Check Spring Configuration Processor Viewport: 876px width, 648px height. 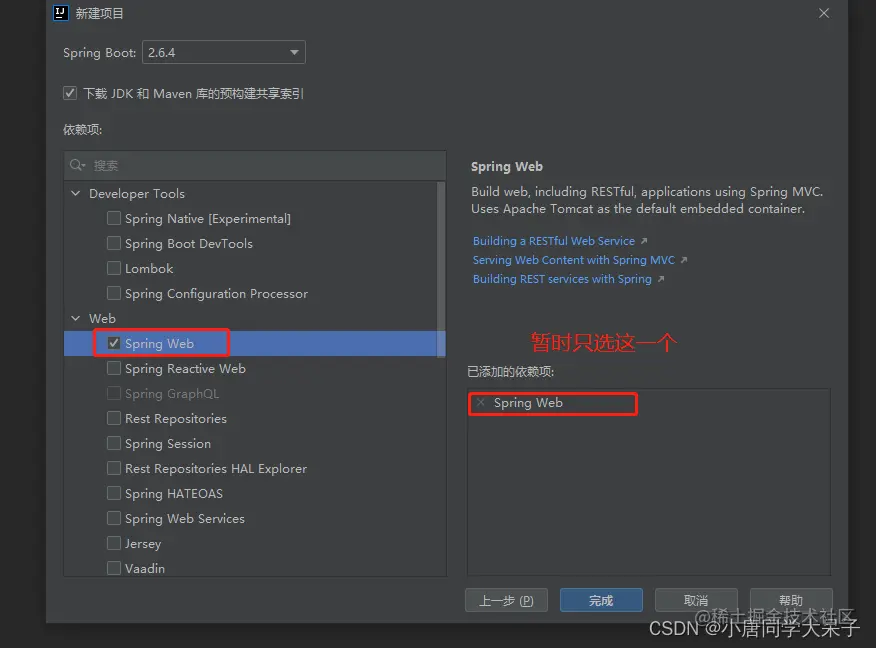(x=113, y=293)
